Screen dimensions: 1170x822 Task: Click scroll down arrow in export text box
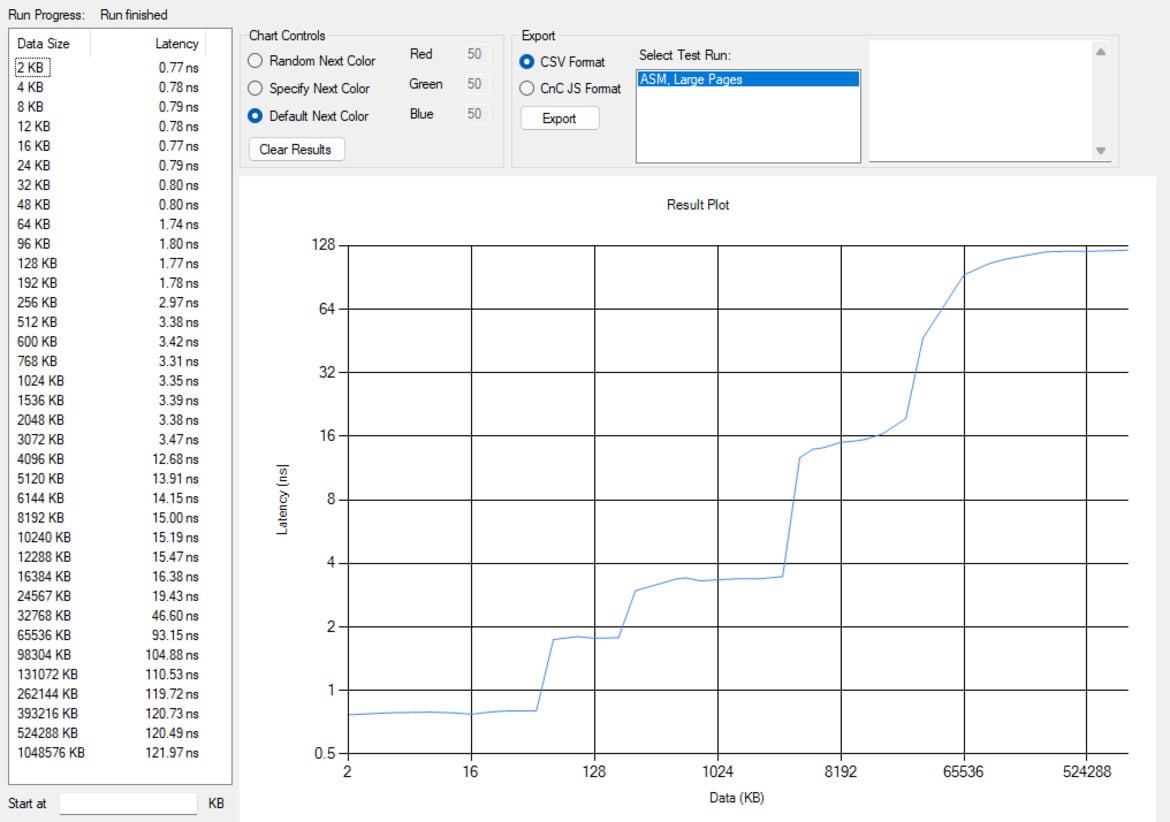point(1101,151)
